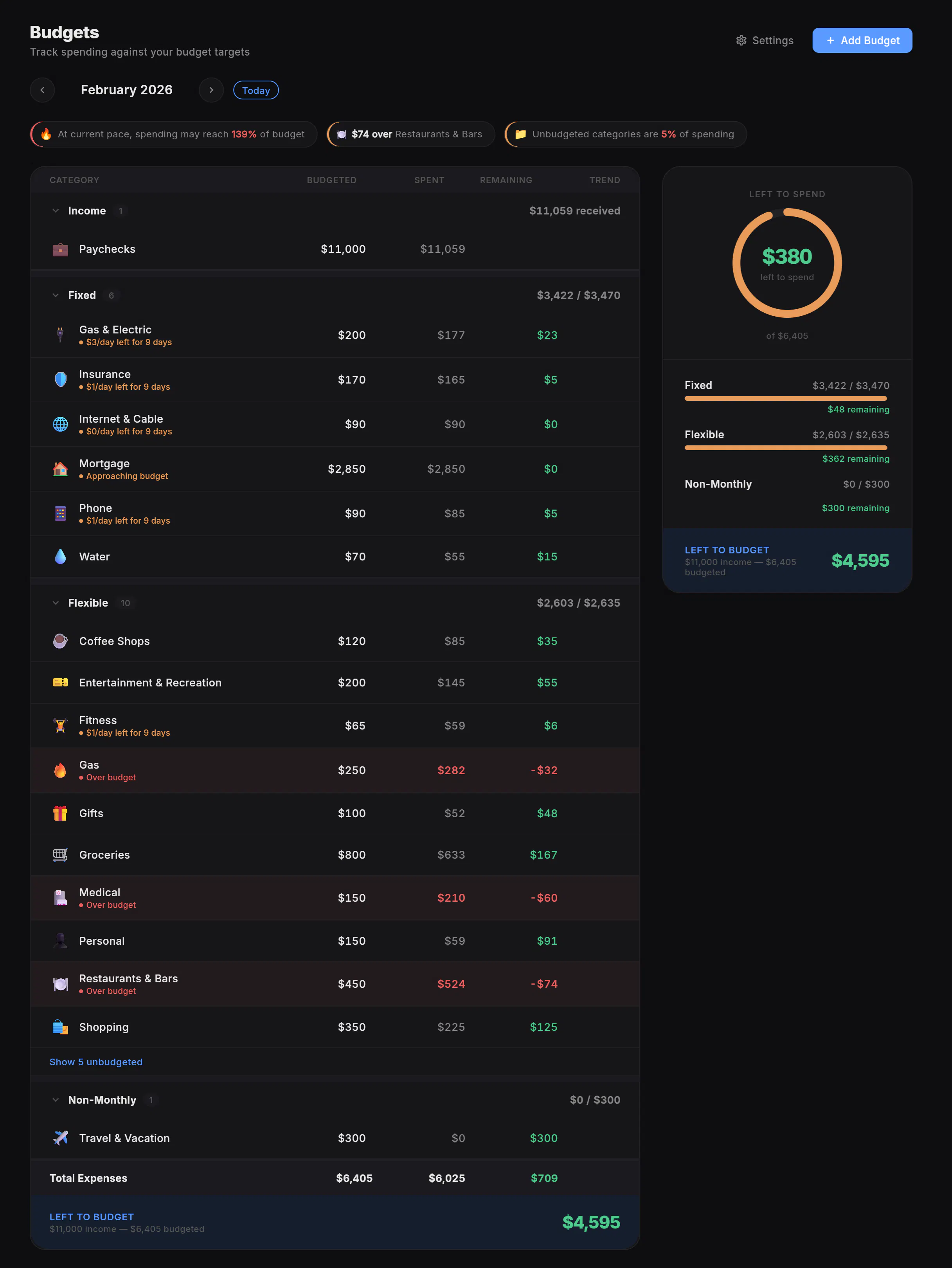Click the $11,059 received income total
952x1268 pixels.
tap(574, 211)
